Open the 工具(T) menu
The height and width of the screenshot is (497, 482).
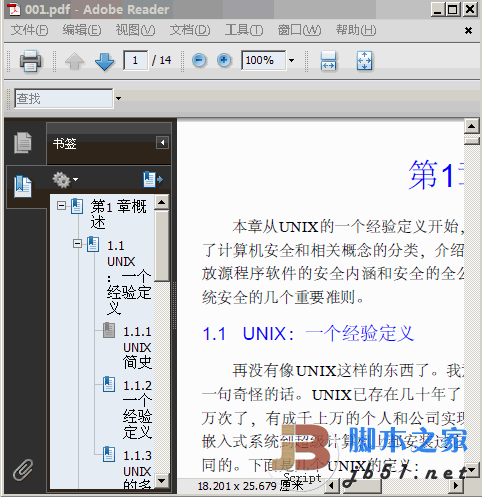click(x=244, y=30)
